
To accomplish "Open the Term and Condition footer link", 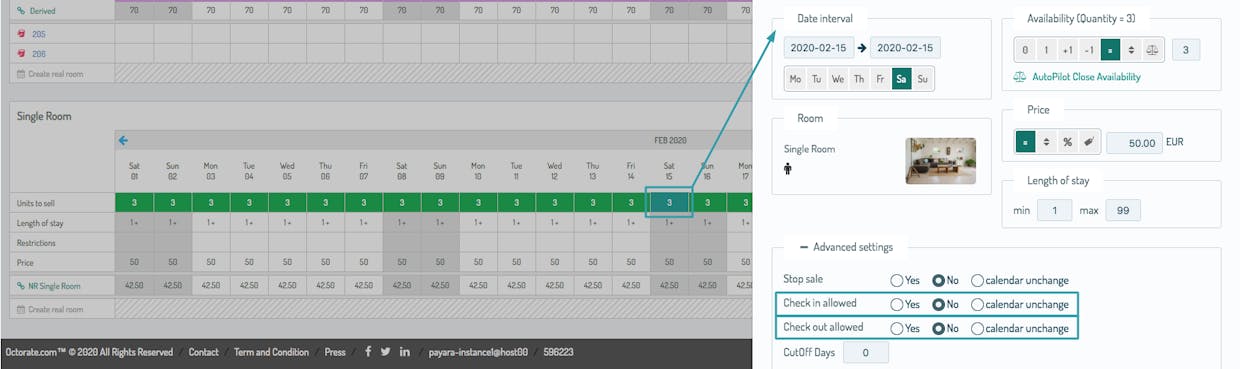I will pyautogui.click(x=271, y=352).
